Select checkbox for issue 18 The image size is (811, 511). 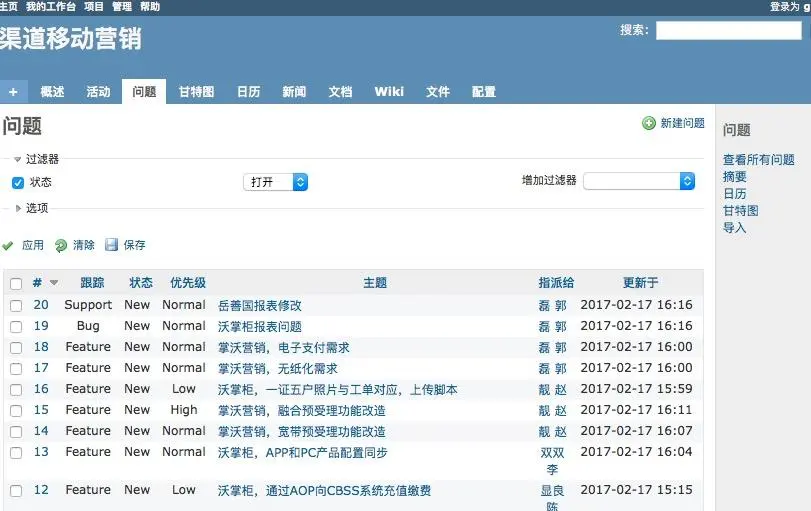point(16,348)
